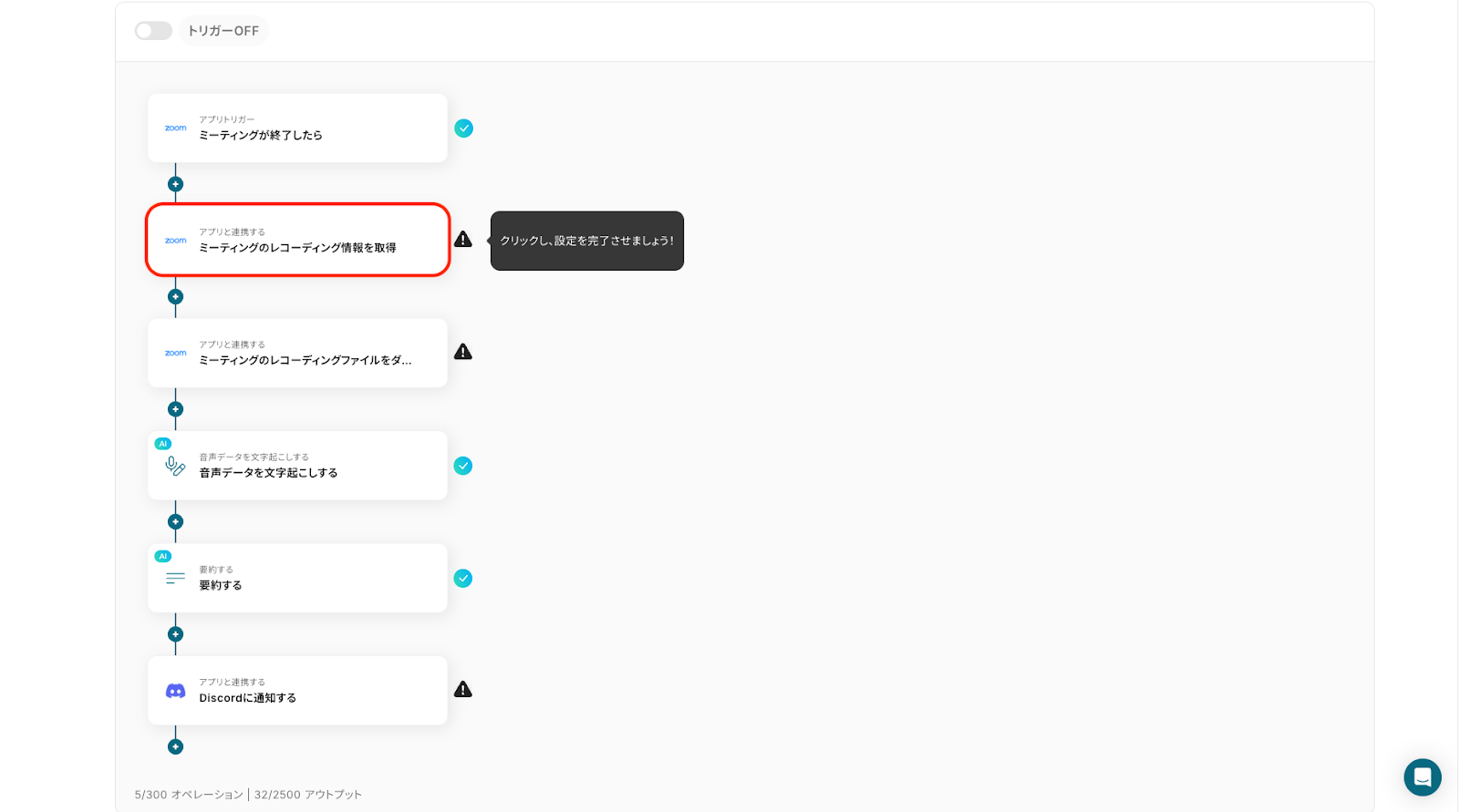Click the text-lines icon on 要約する card
The image size is (1459, 812).
(175, 579)
